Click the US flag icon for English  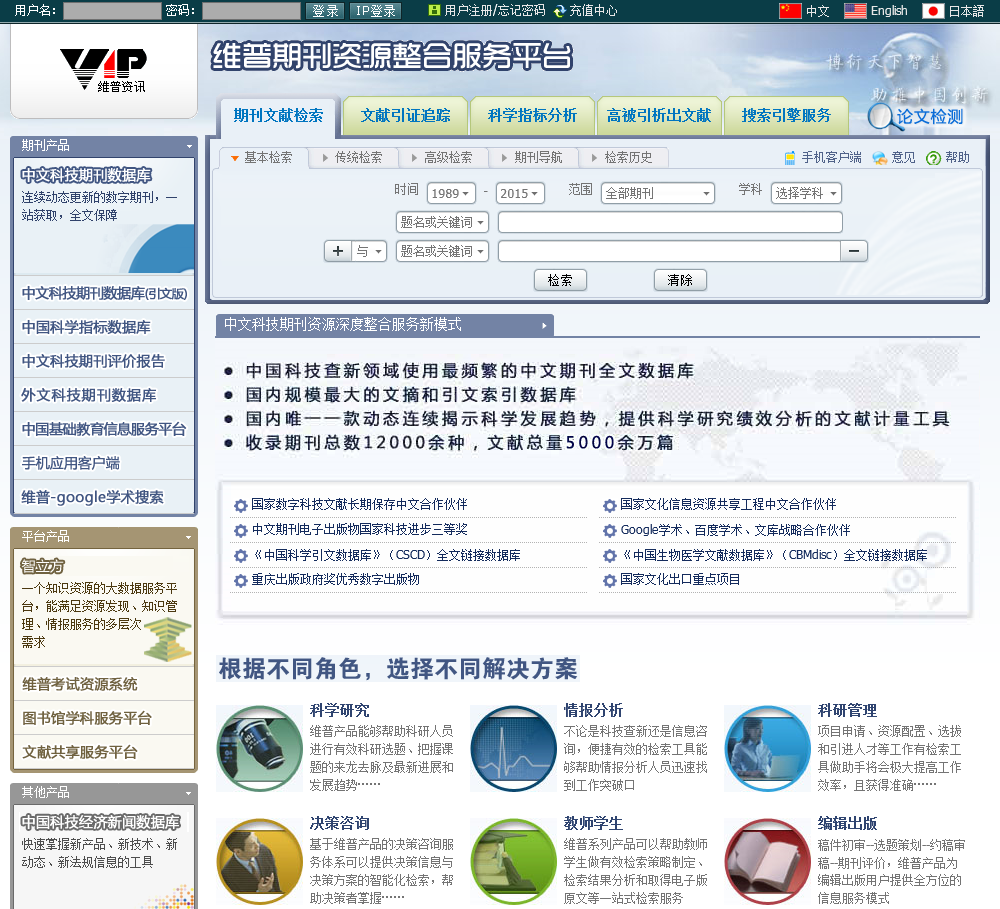855,11
